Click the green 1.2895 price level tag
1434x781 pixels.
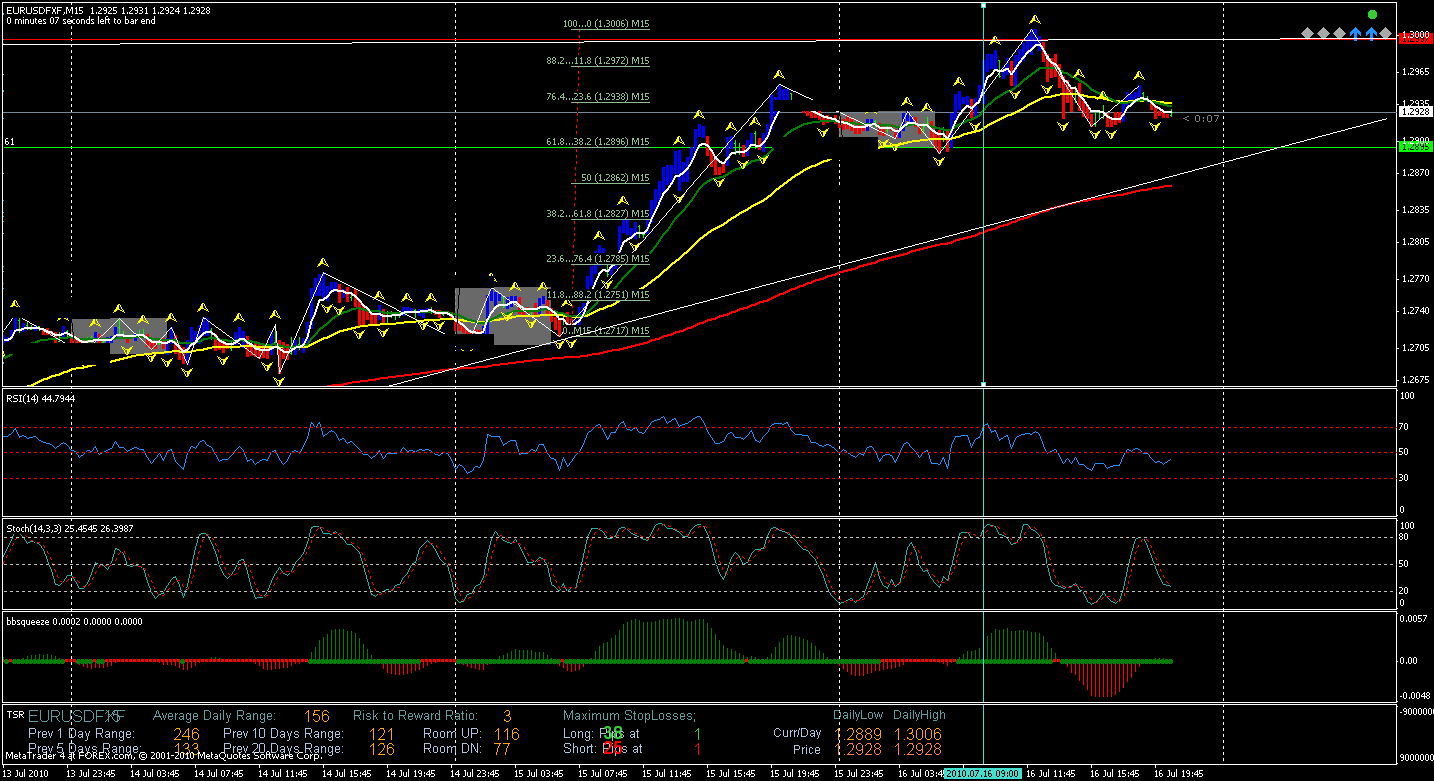[x=1416, y=148]
